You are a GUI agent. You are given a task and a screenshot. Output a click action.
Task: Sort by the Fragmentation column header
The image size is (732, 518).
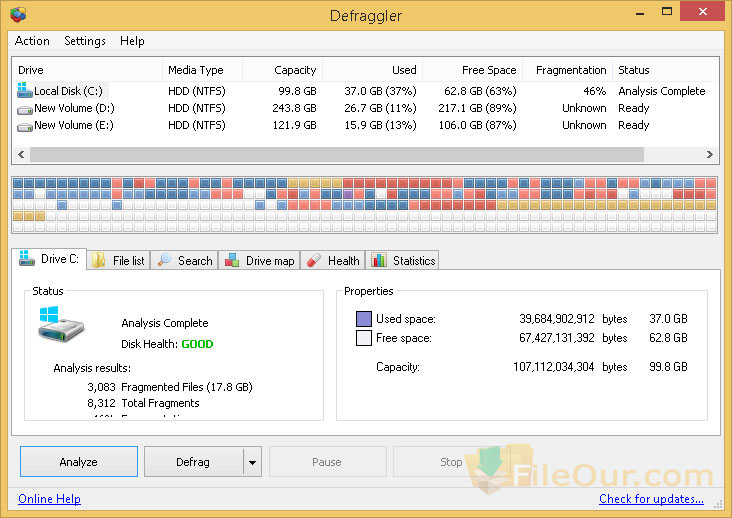567,70
